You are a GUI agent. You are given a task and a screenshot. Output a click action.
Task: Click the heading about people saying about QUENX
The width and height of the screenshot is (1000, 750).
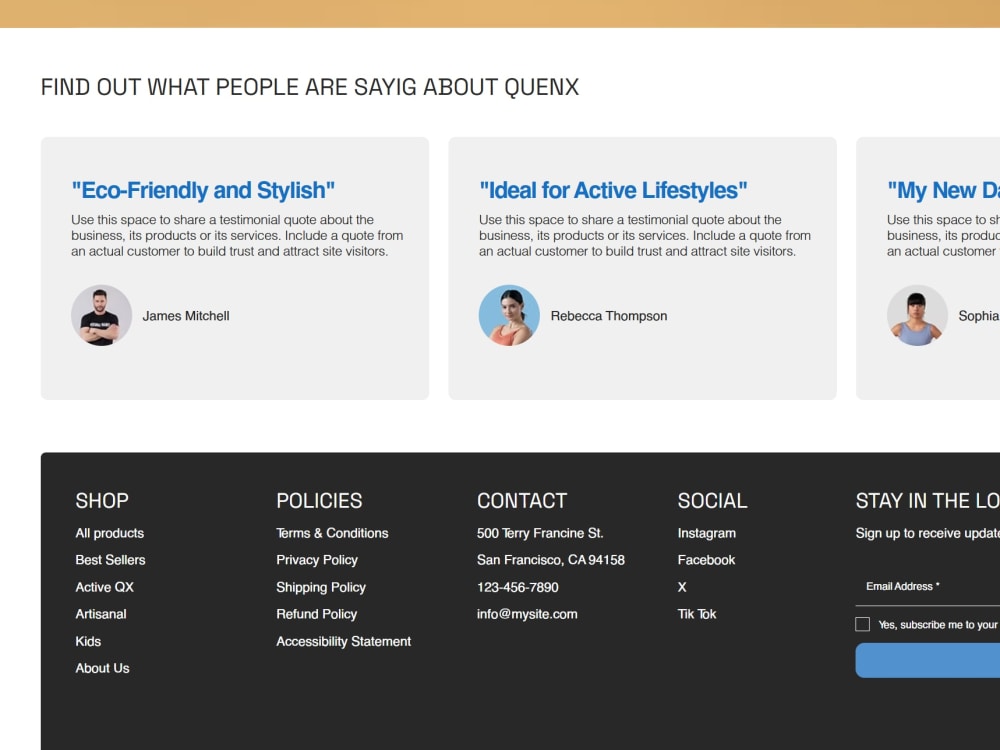[310, 87]
